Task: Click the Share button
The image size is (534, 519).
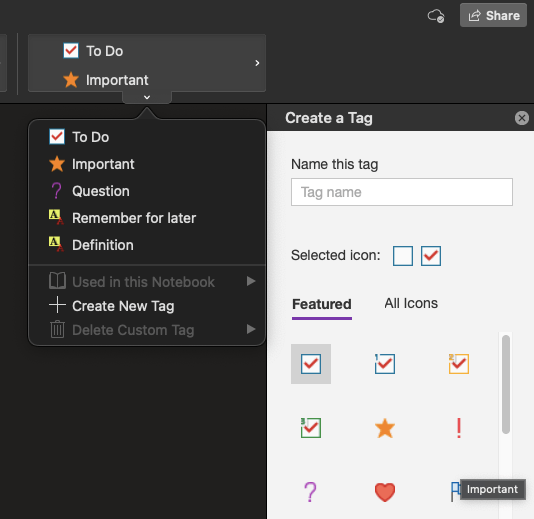Action: [493, 15]
